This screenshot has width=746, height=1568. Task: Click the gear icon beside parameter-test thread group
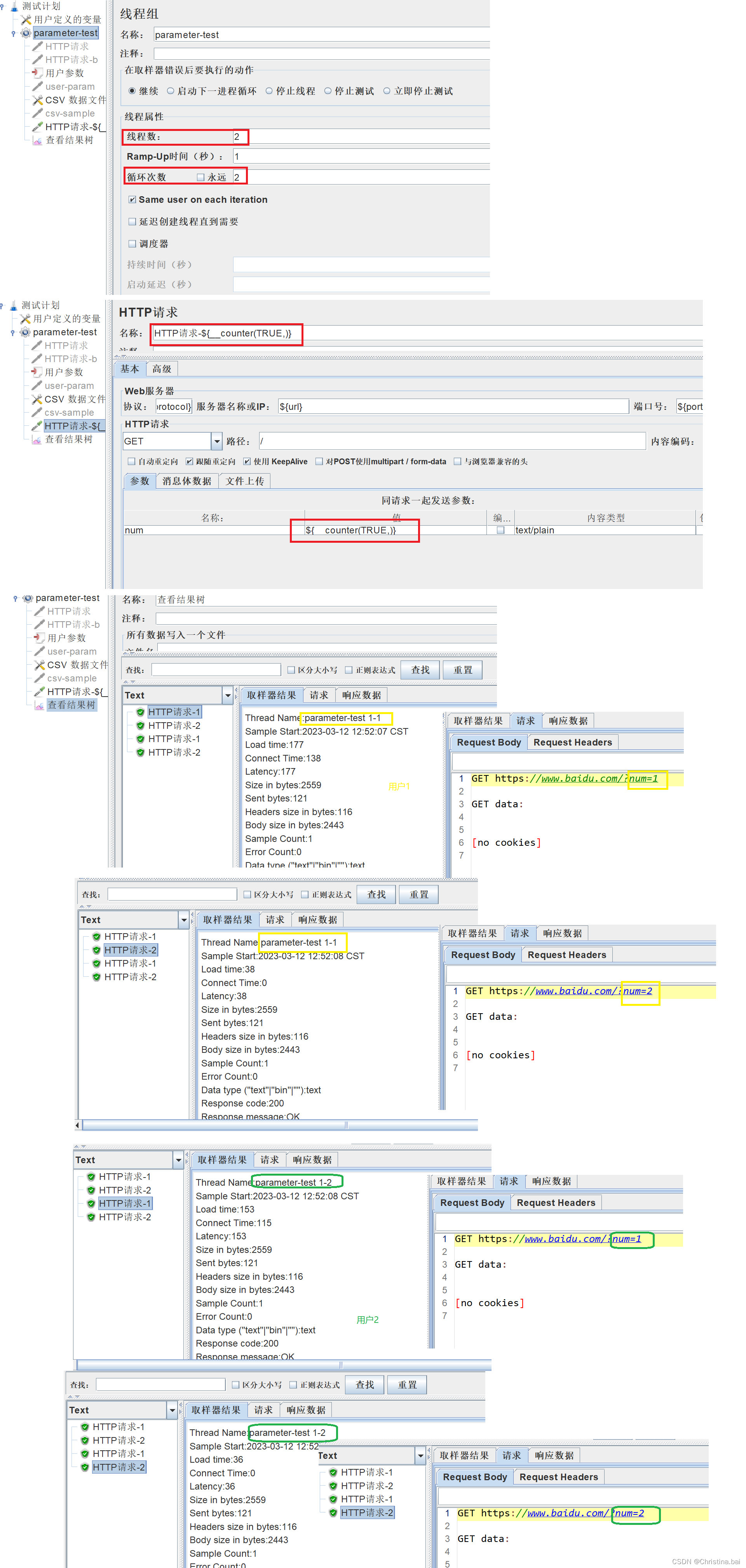click(x=26, y=33)
